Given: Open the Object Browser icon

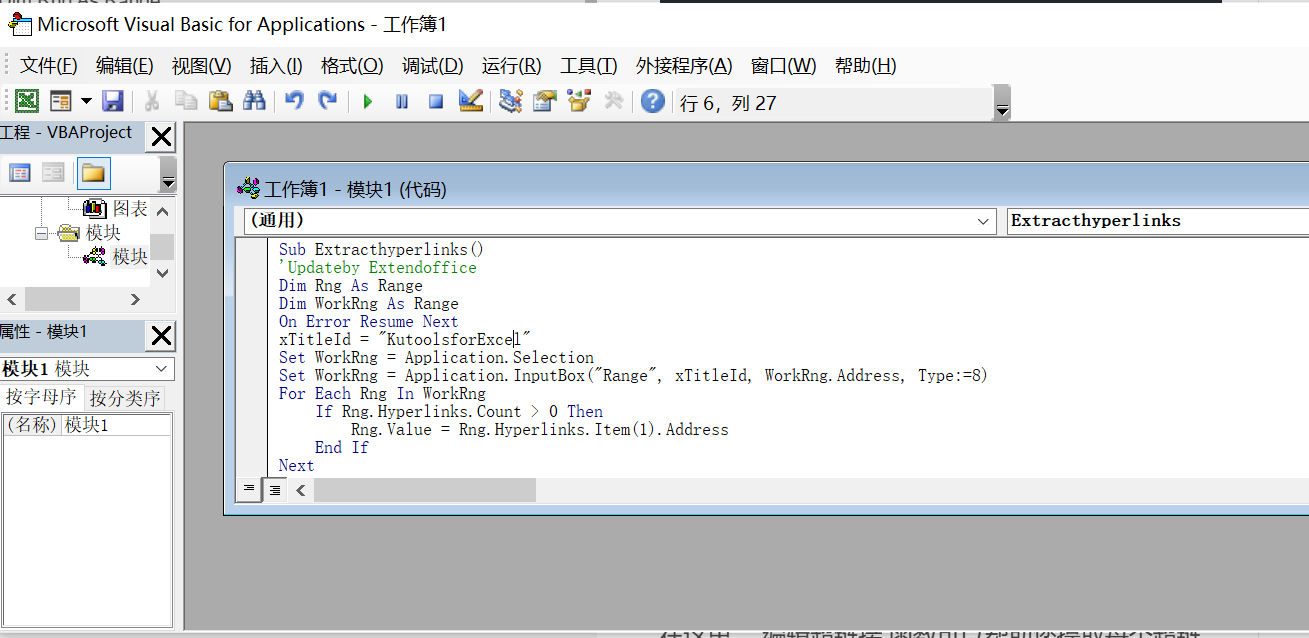Looking at the screenshot, I should tap(579, 100).
